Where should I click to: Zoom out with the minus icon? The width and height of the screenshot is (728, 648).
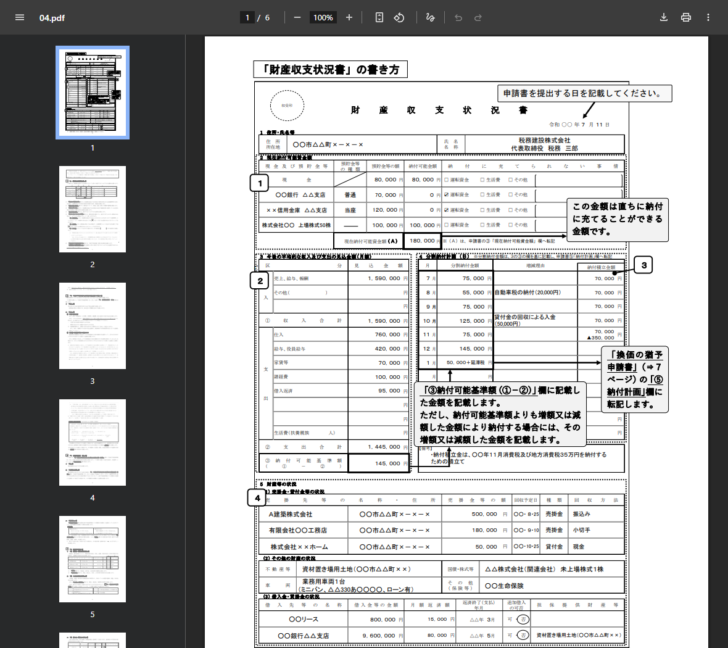(x=297, y=18)
